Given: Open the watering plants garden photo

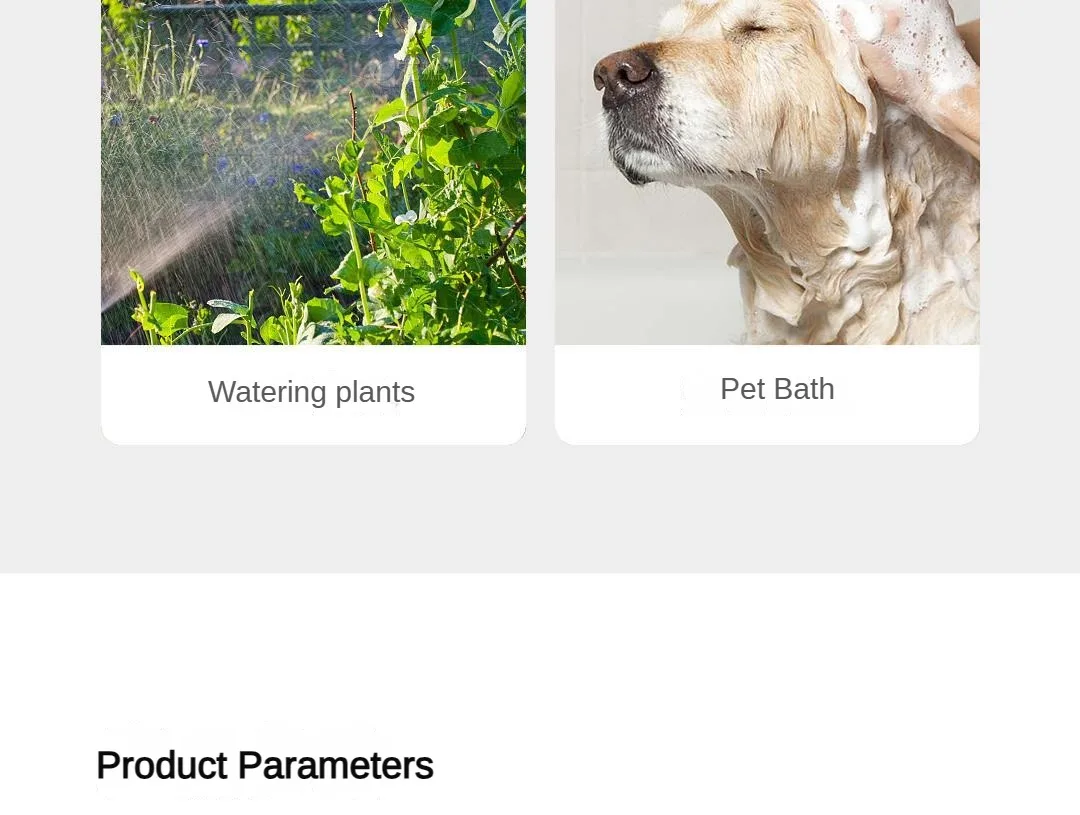Looking at the screenshot, I should 313,172.
